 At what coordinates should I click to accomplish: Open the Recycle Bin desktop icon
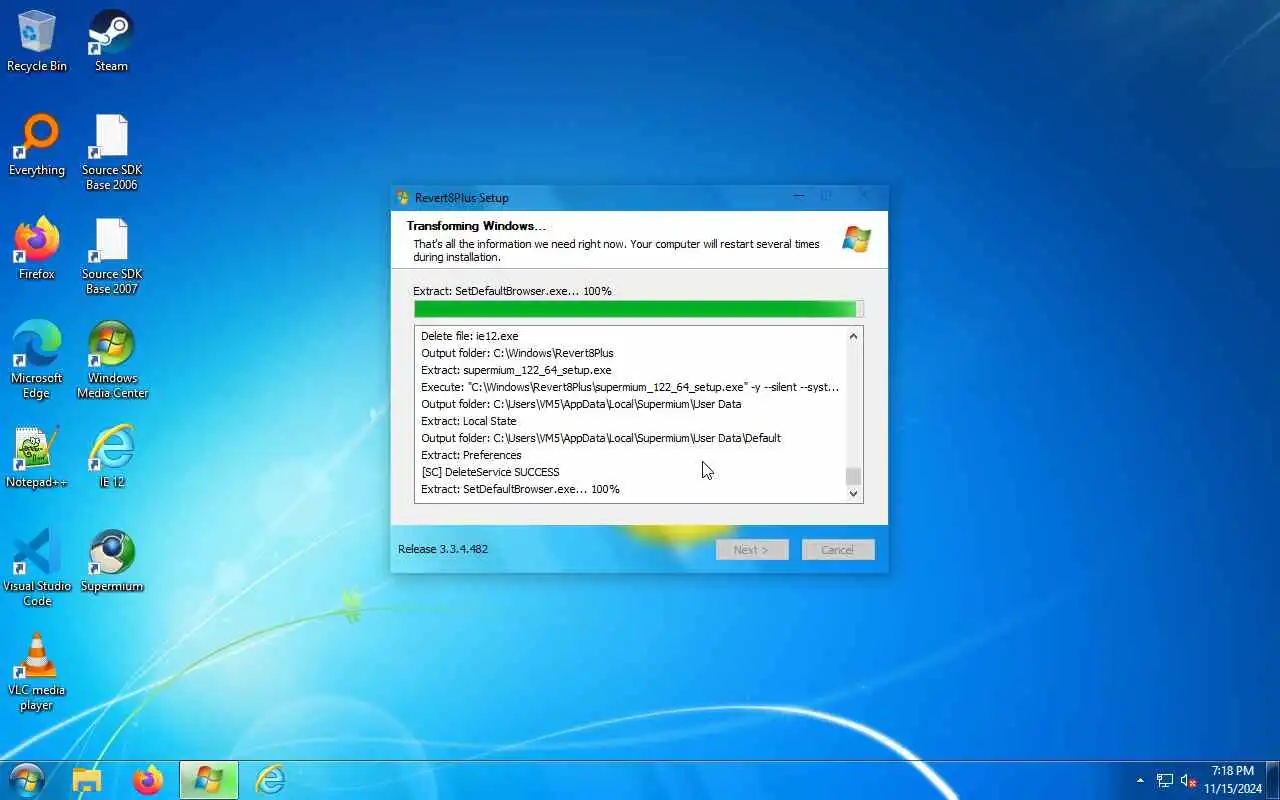tap(37, 42)
